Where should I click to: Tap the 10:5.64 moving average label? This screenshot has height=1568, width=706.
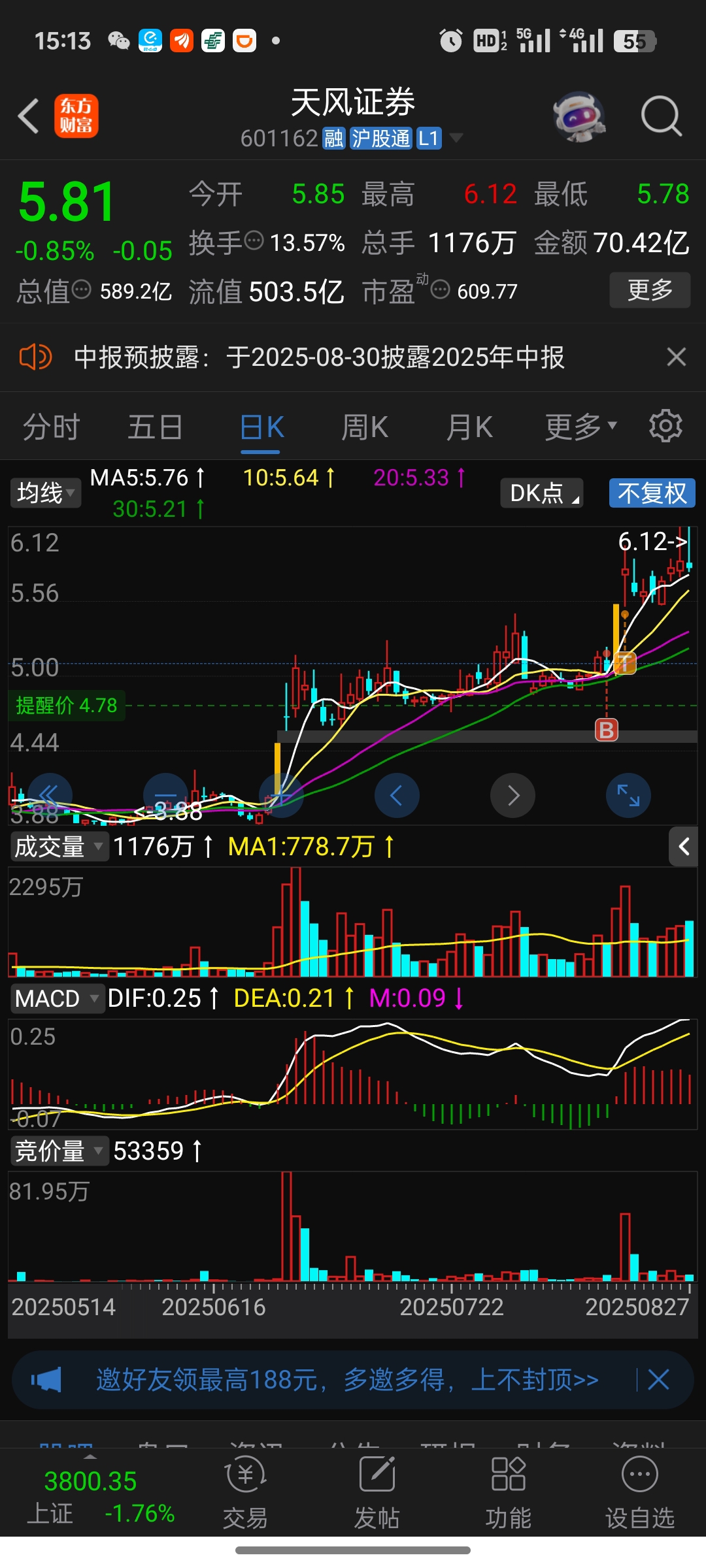click(289, 478)
